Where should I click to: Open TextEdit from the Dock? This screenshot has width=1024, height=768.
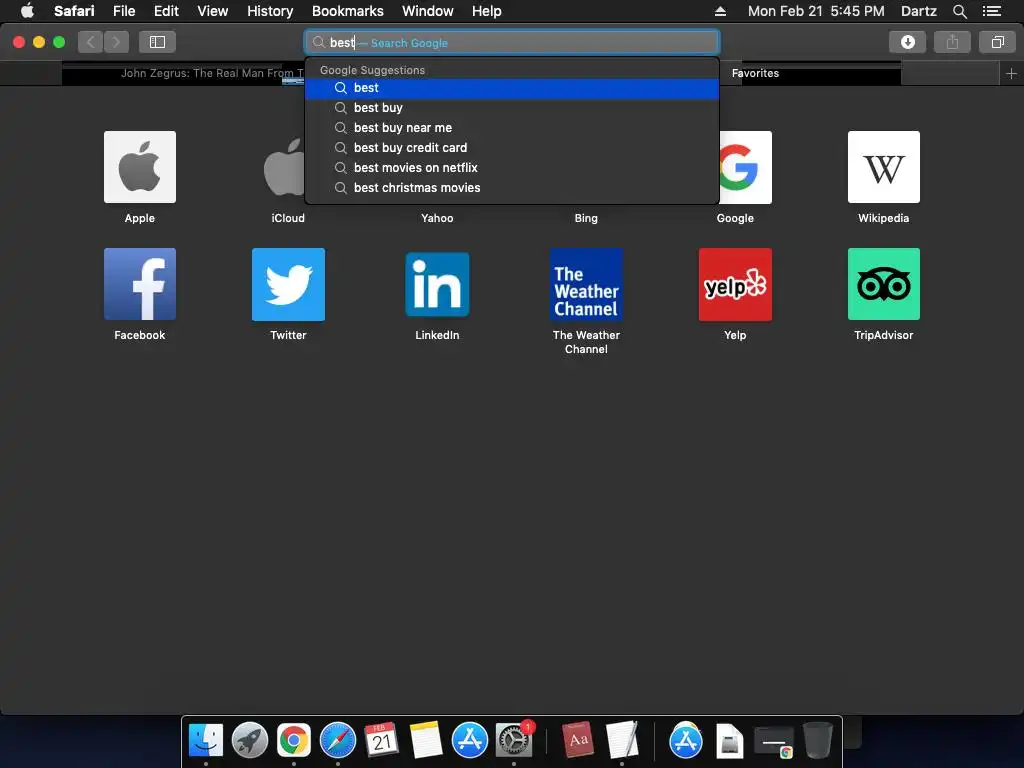click(x=622, y=741)
